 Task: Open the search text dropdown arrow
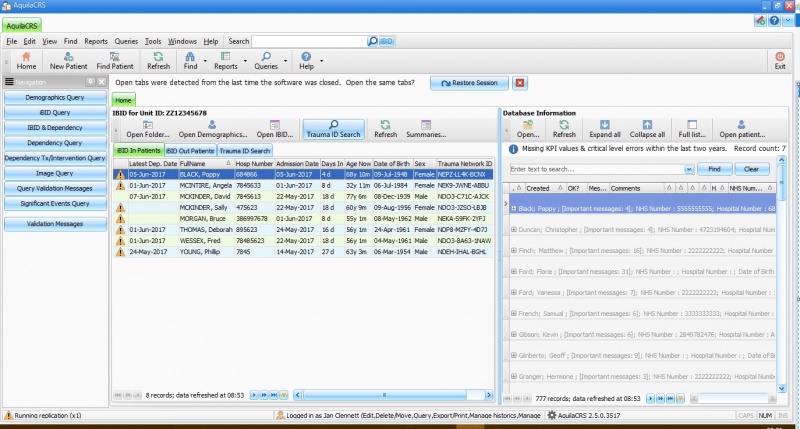coord(689,170)
